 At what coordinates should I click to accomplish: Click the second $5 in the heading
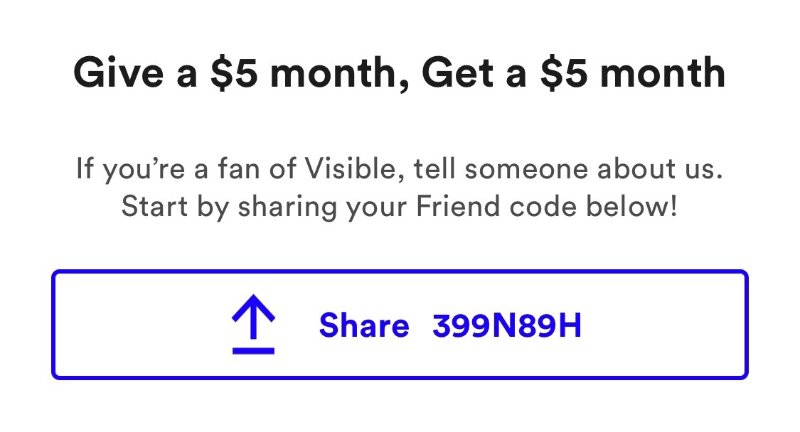[x=563, y=73]
